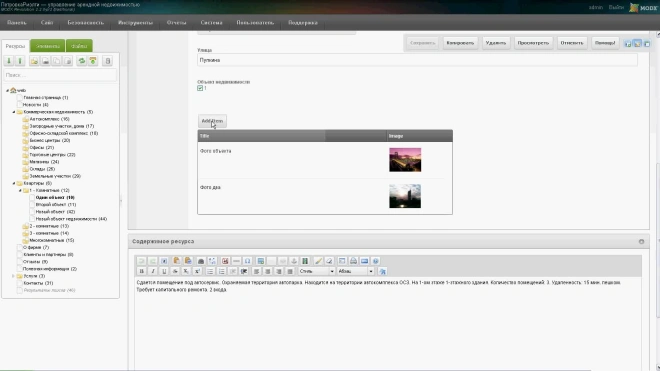Image resolution: width=660 pixels, height=371 pixels.
Task: Click the expand all tree arrow icon
Action: click(9, 61)
